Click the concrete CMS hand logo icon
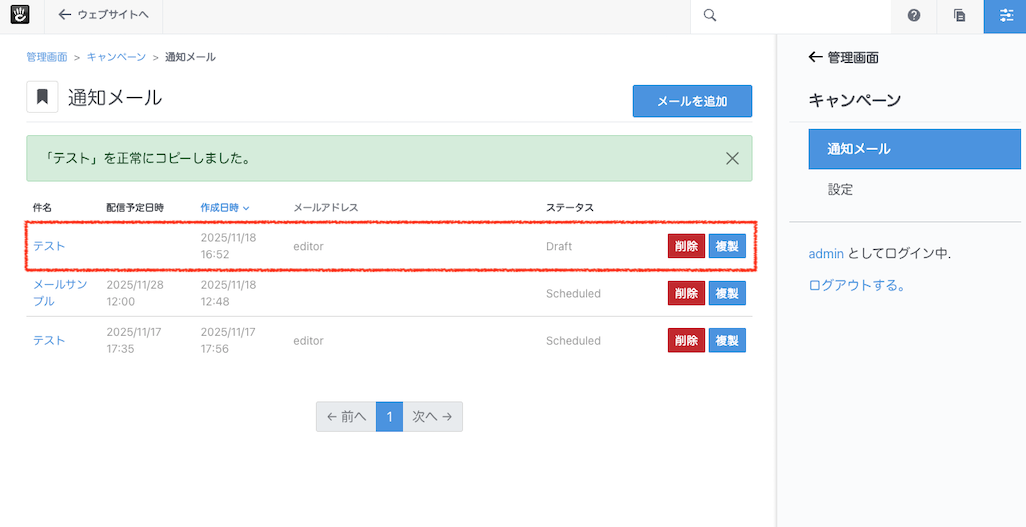 (x=20, y=15)
